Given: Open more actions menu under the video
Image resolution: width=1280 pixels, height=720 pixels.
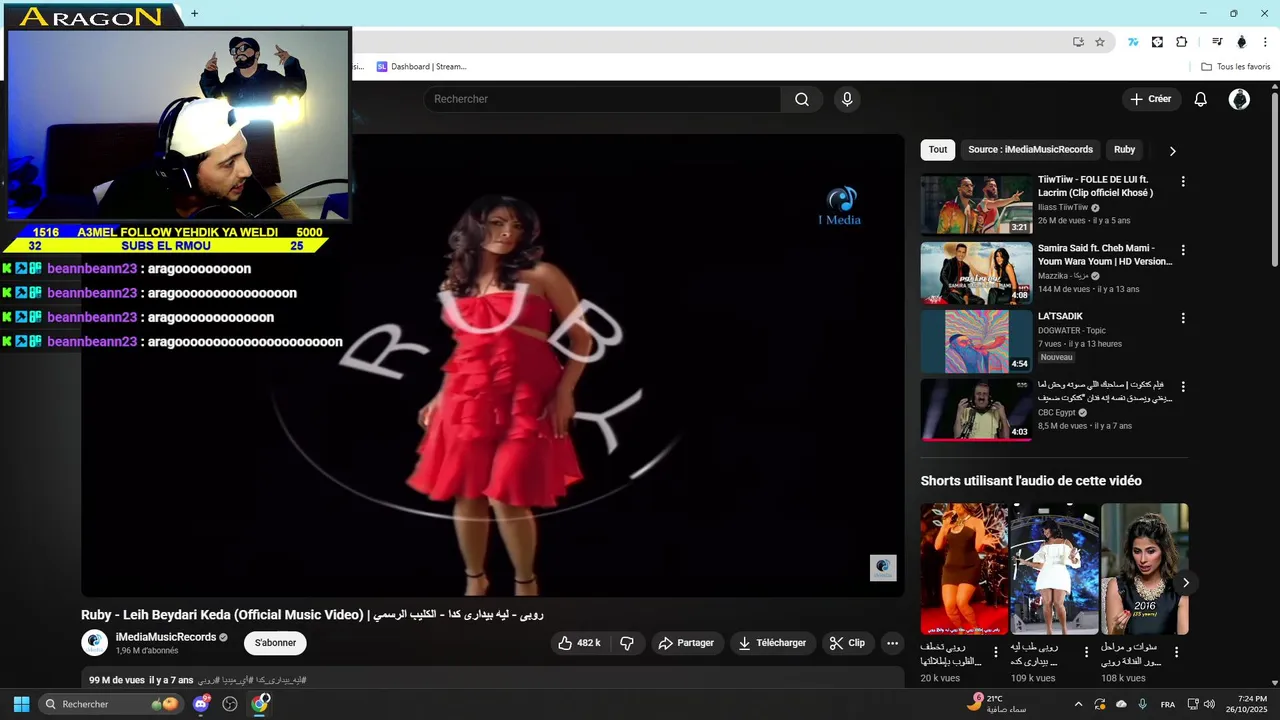Looking at the screenshot, I should 892,643.
